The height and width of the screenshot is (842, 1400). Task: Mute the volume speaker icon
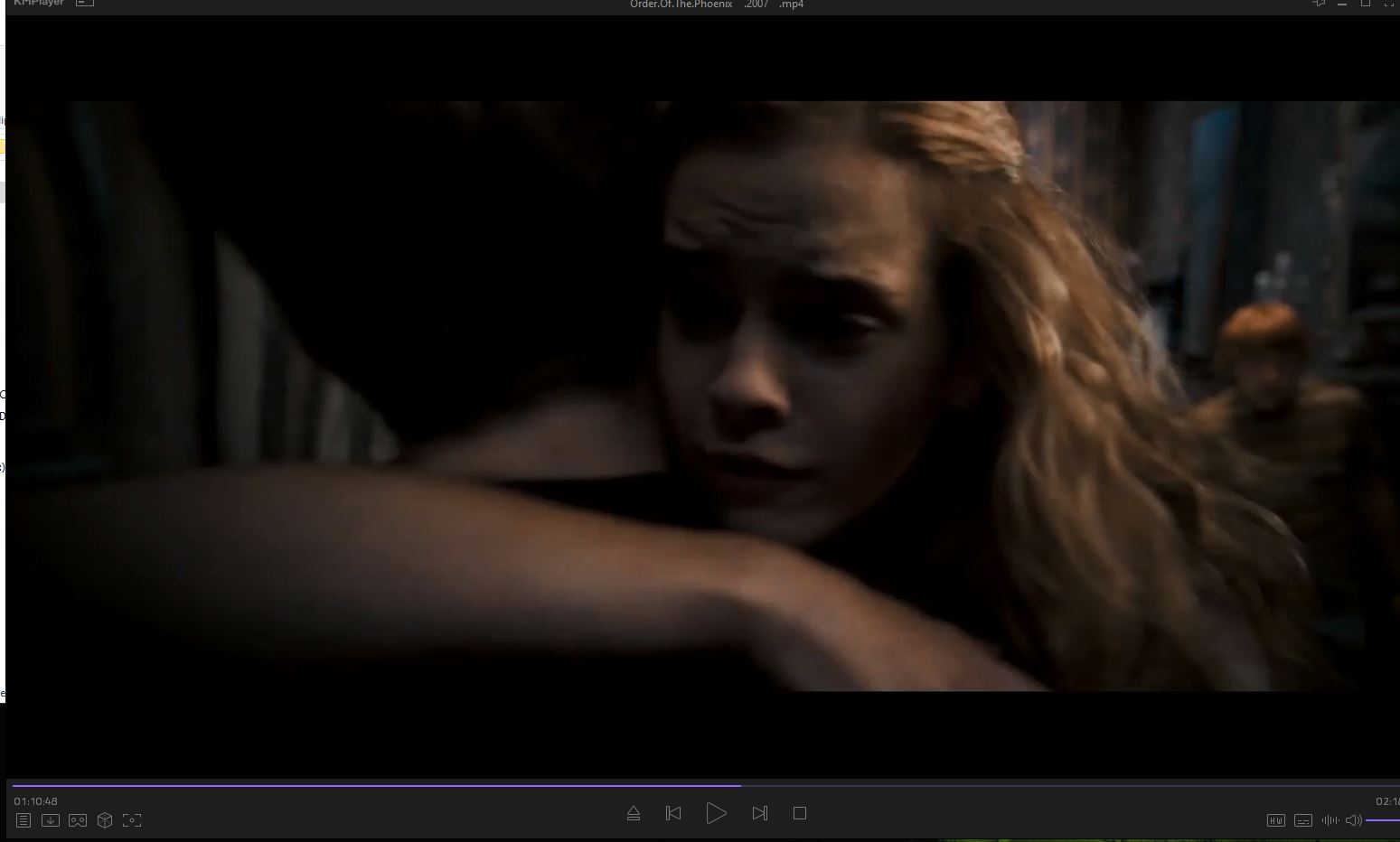pyautogui.click(x=1353, y=820)
